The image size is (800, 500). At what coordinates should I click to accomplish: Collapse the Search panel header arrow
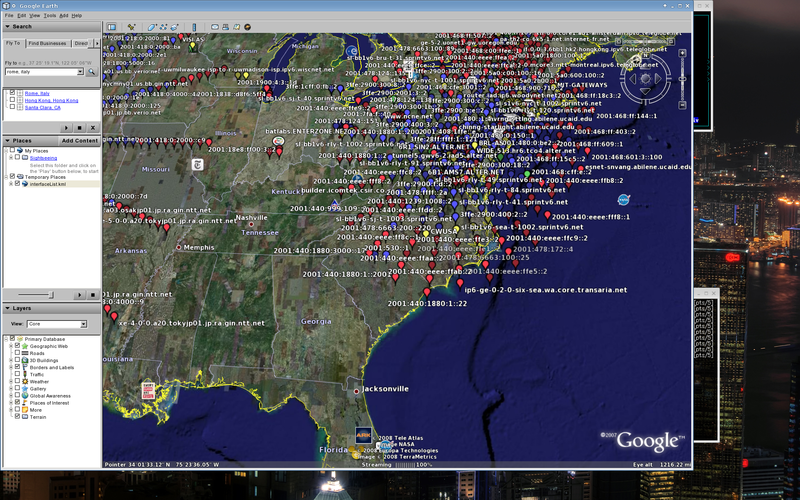8,27
